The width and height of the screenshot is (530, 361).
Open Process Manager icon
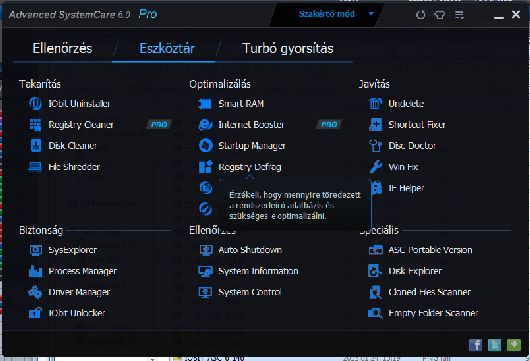tap(35, 271)
